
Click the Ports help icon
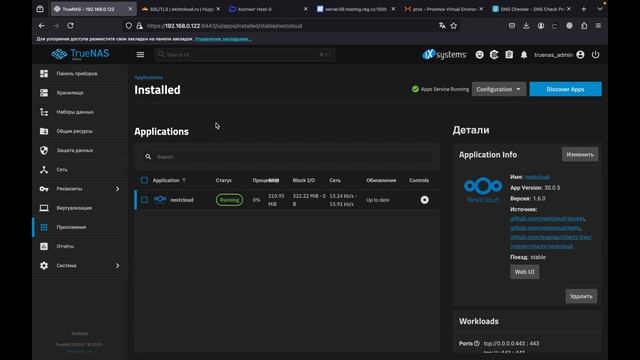coord(477,344)
